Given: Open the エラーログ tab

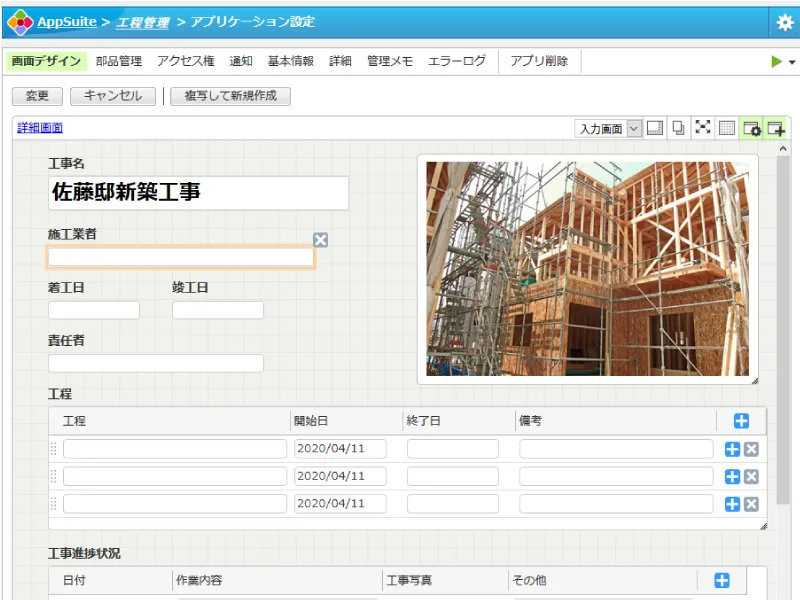Looking at the screenshot, I should (456, 61).
